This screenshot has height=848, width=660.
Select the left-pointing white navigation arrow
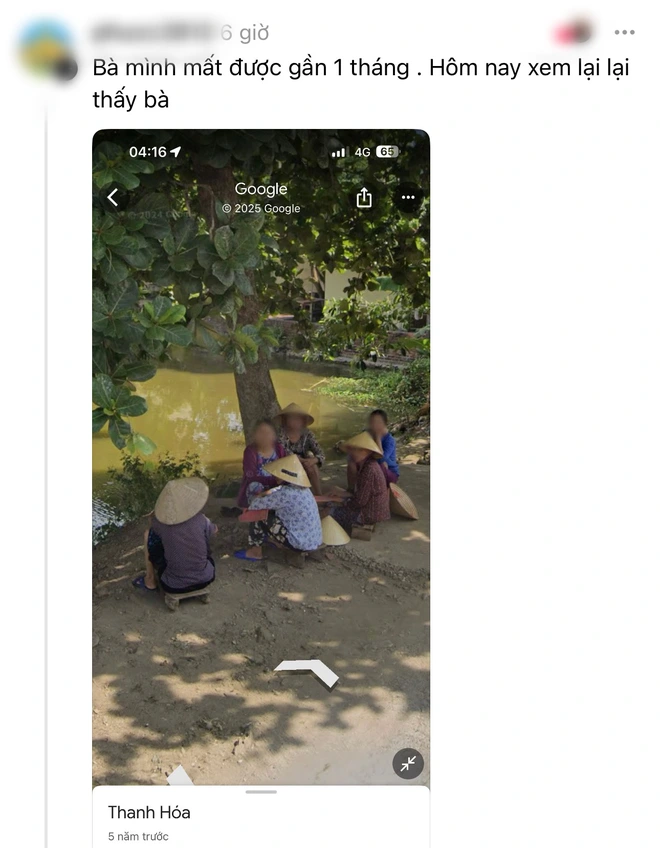(x=180, y=775)
